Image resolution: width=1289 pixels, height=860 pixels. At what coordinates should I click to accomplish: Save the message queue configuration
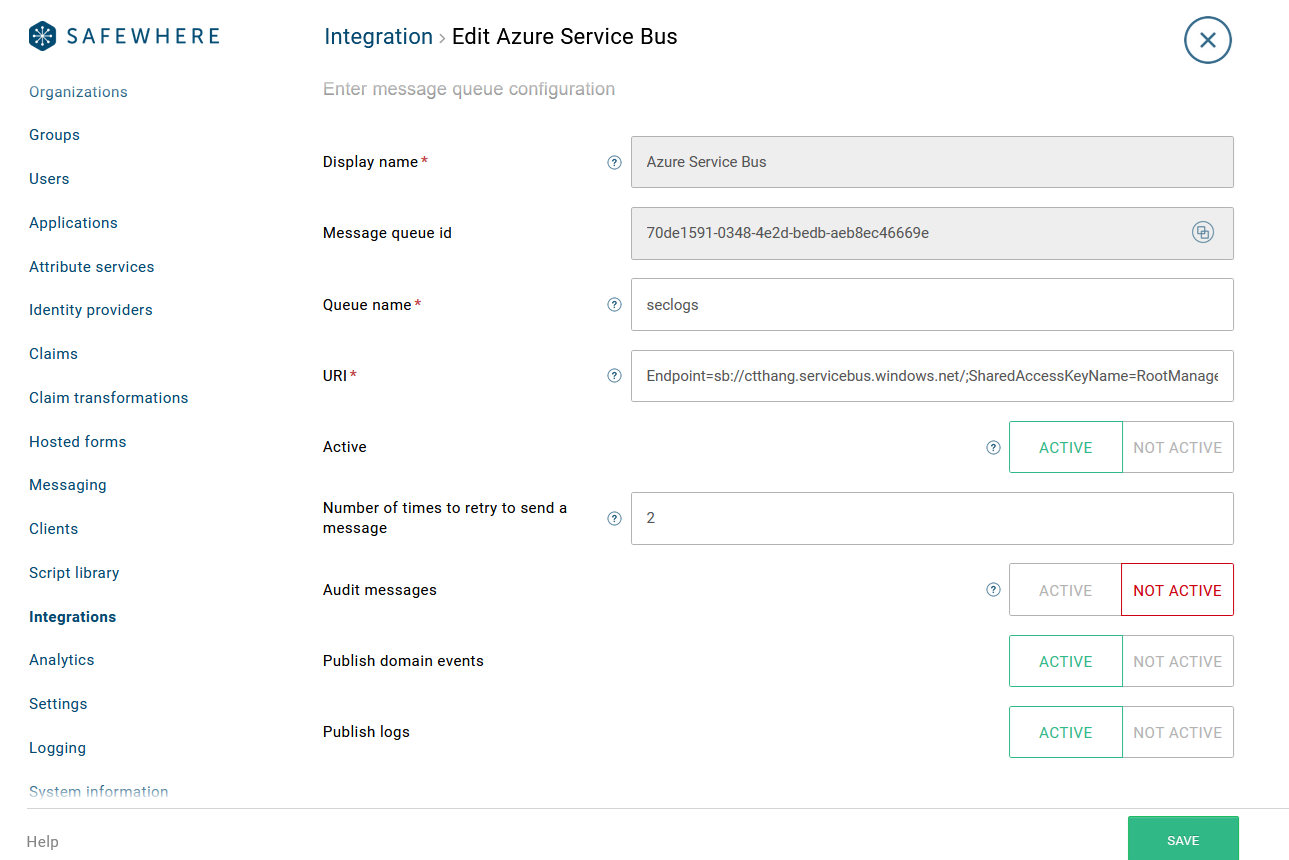point(1182,840)
